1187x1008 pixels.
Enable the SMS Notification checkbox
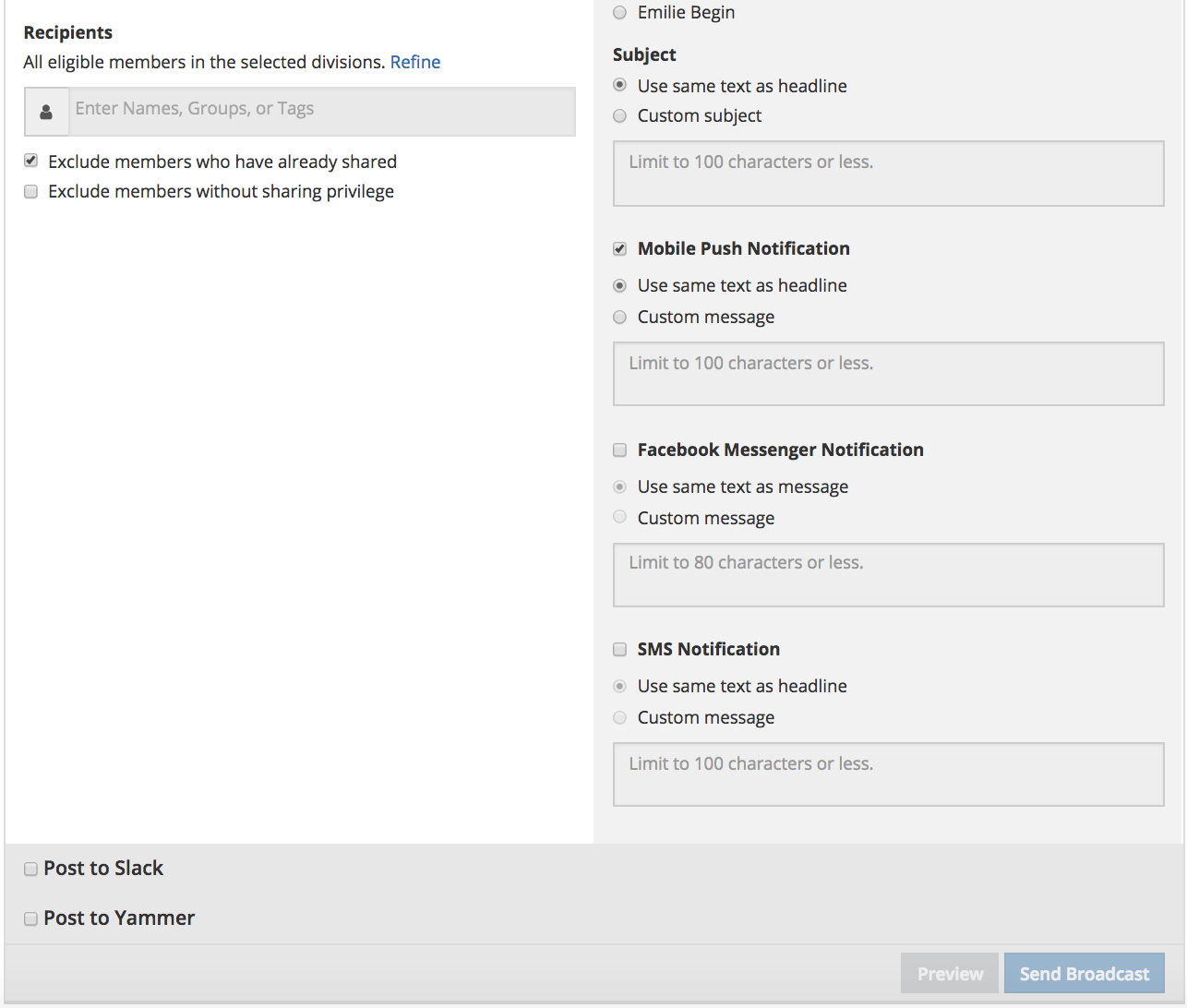620,650
